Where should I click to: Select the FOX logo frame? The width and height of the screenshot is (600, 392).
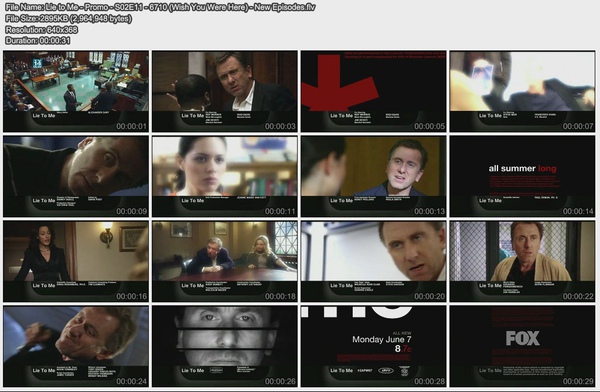coord(522,346)
